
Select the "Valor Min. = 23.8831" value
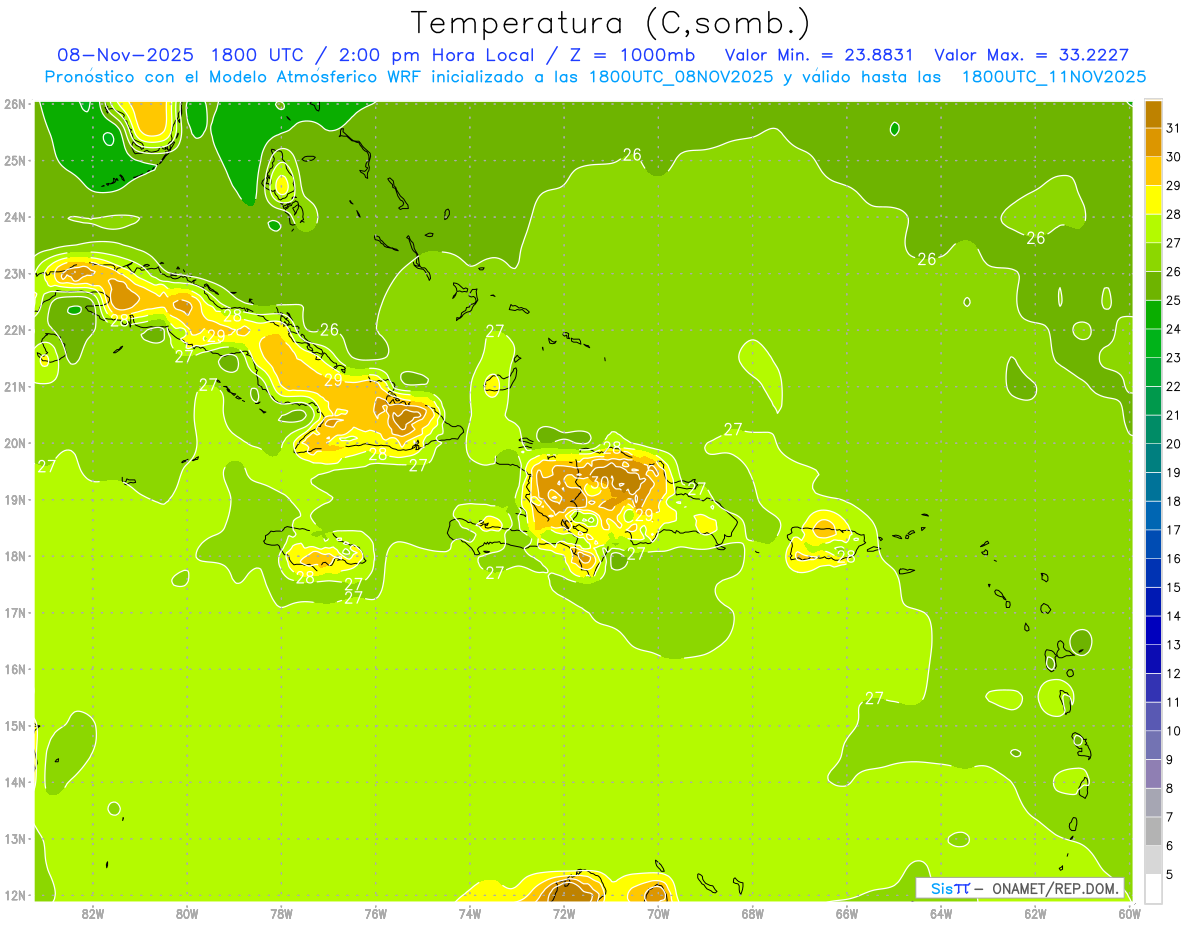click(820, 55)
